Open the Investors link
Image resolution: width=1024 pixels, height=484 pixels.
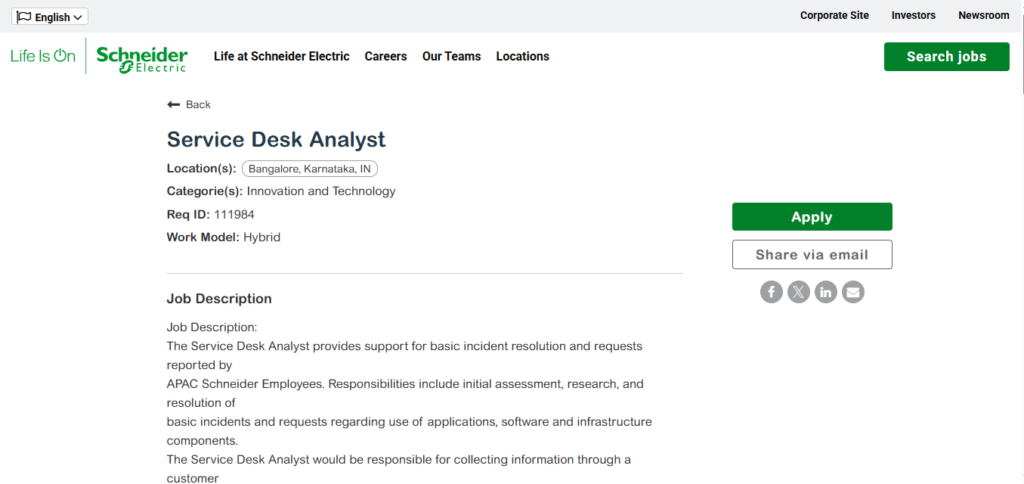coord(914,16)
